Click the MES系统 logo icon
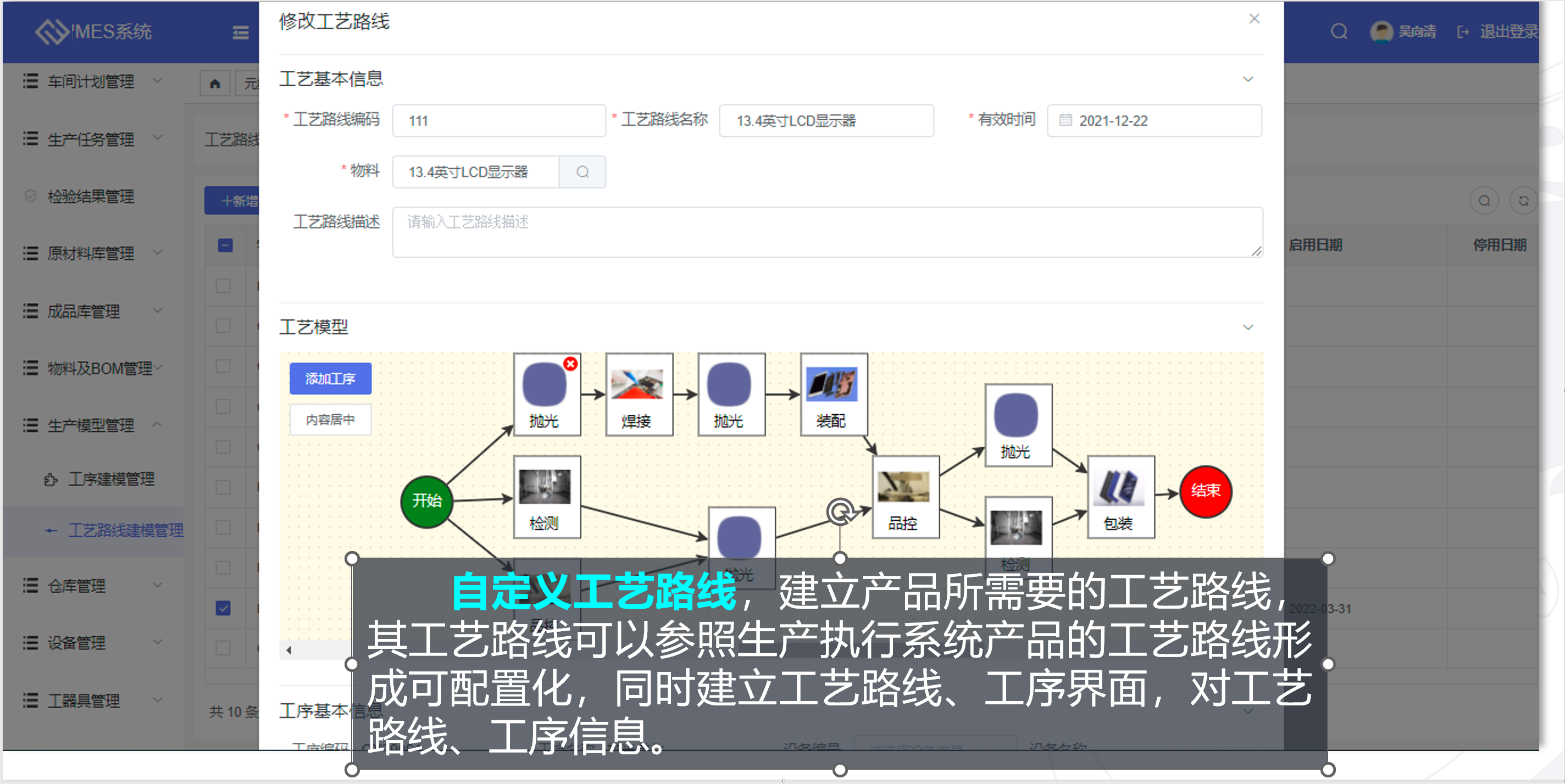Viewport: 1565px width, 784px height. (x=52, y=31)
